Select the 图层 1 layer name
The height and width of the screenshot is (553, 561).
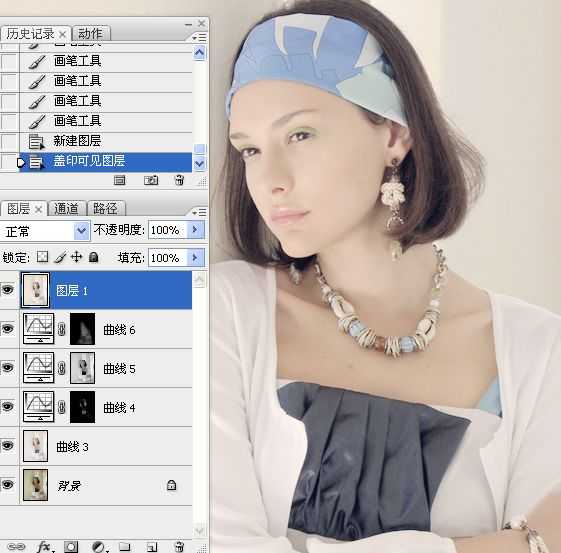(72, 290)
